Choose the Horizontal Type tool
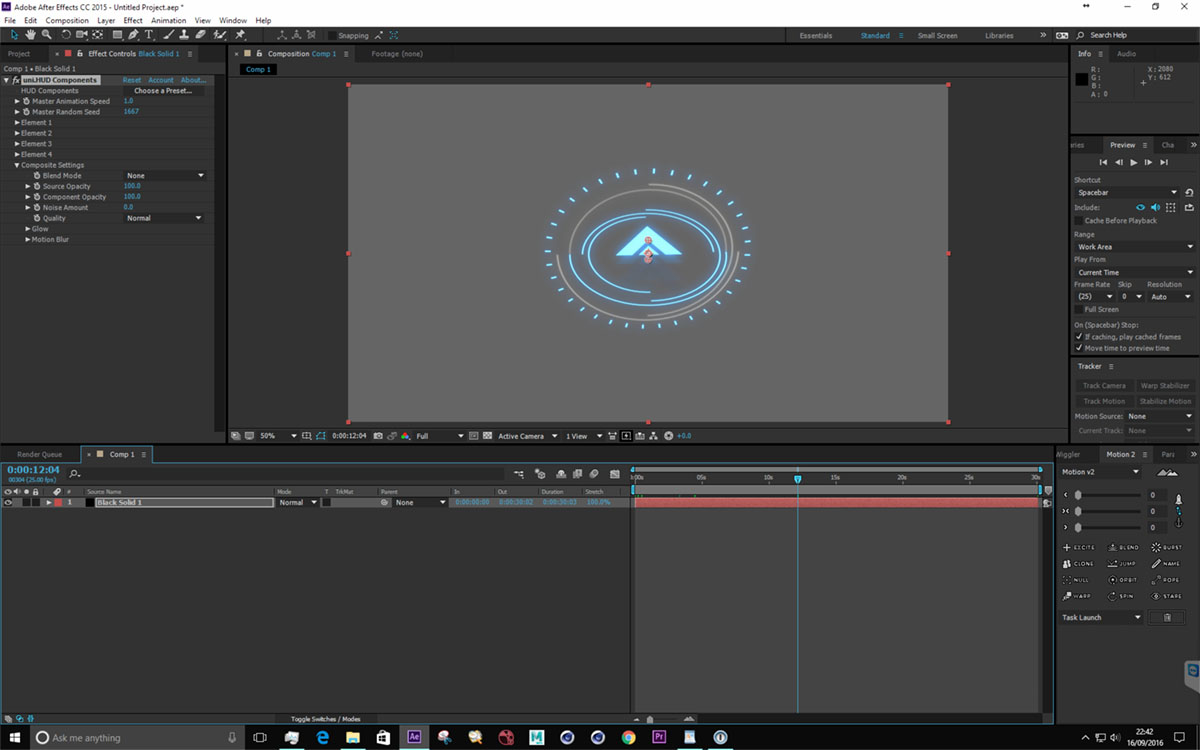Image resolution: width=1200 pixels, height=750 pixels. point(149,35)
